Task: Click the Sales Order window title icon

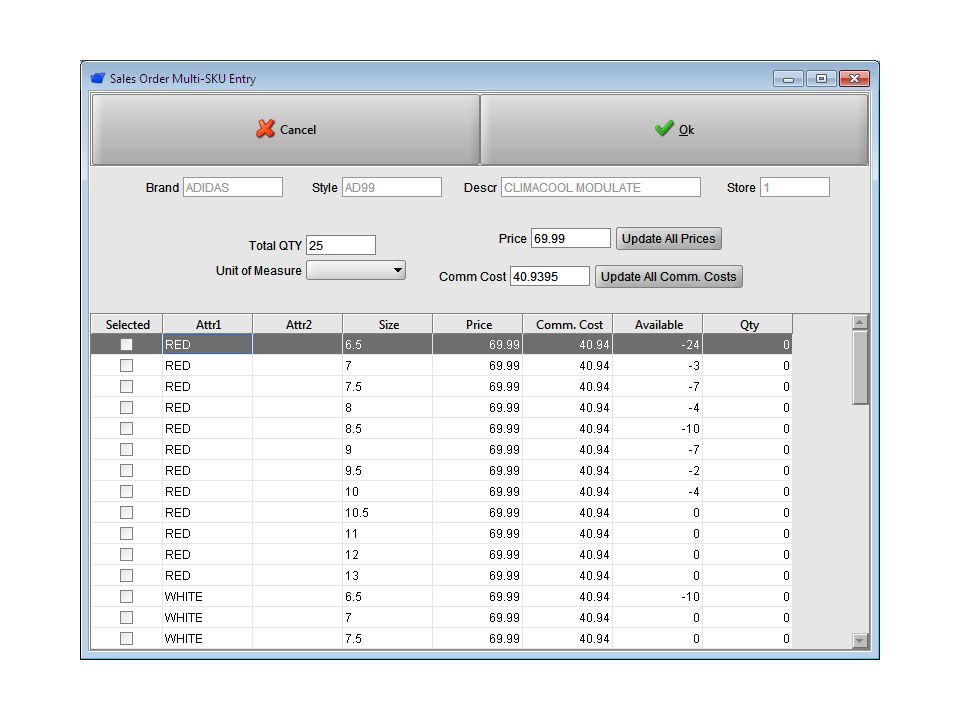Action: pyautogui.click(x=98, y=78)
